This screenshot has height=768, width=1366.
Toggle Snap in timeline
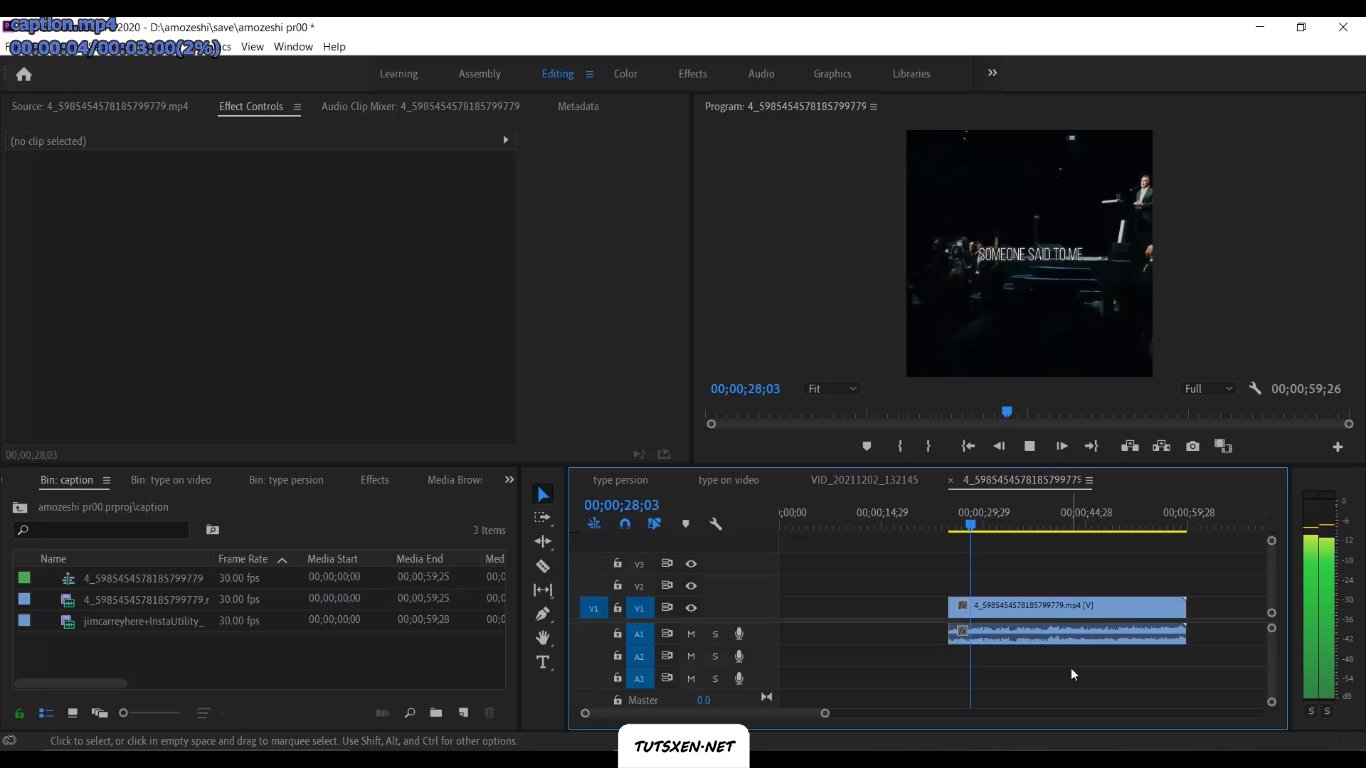tap(625, 523)
